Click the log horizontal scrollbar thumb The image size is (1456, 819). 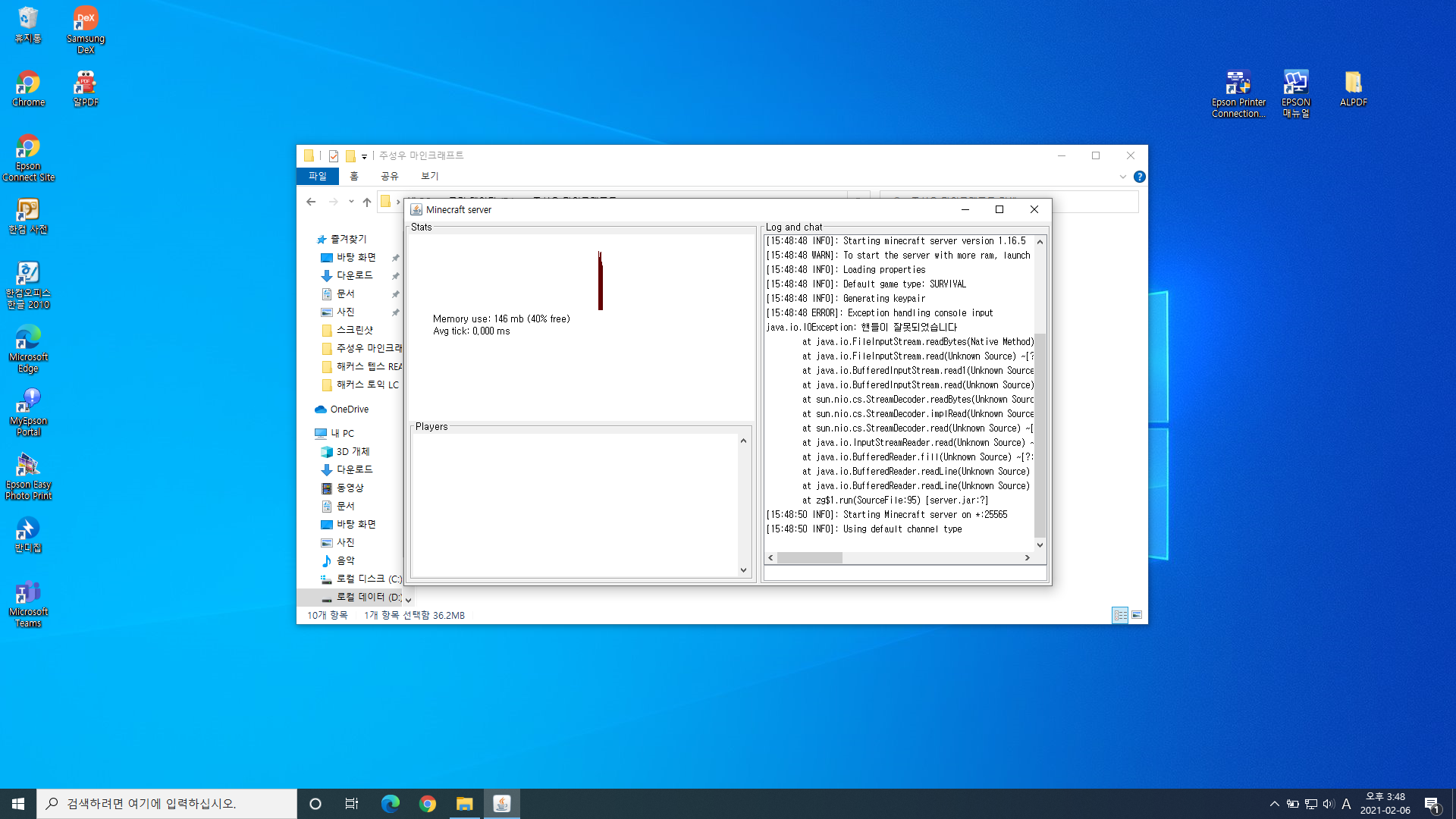(x=809, y=557)
